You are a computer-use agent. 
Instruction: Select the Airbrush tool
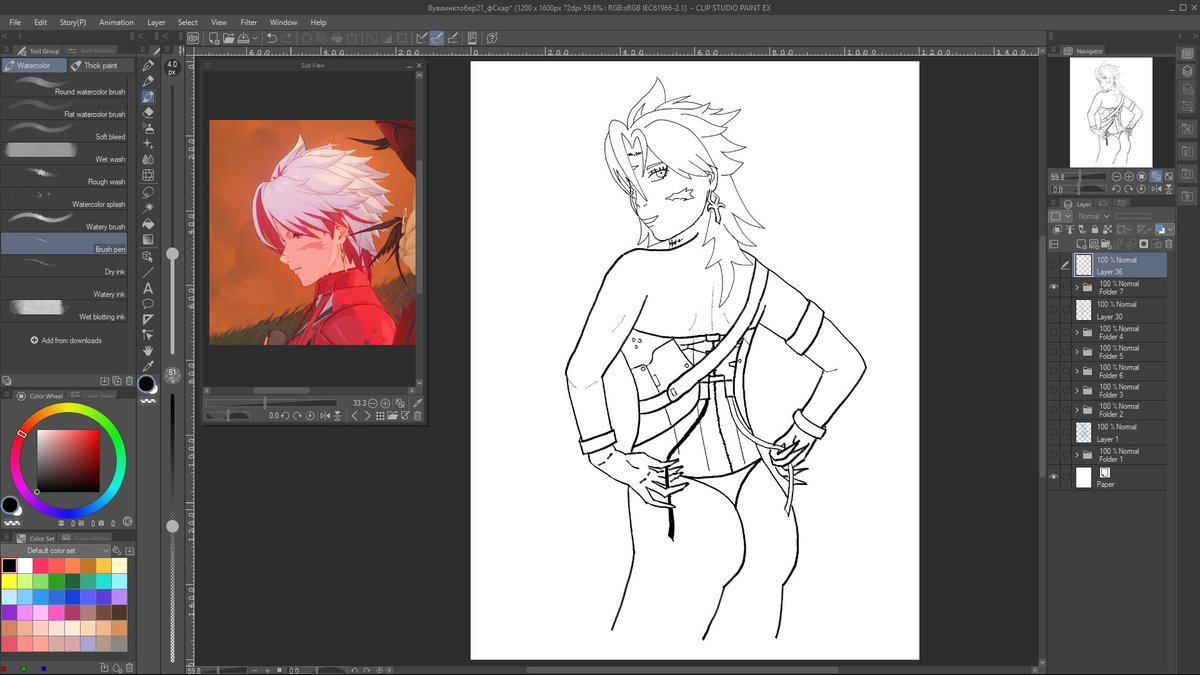click(x=148, y=129)
